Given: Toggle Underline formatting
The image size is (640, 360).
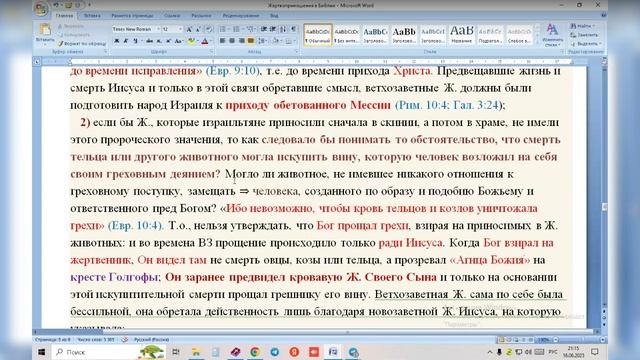Looking at the screenshot, I should click(x=135, y=41).
